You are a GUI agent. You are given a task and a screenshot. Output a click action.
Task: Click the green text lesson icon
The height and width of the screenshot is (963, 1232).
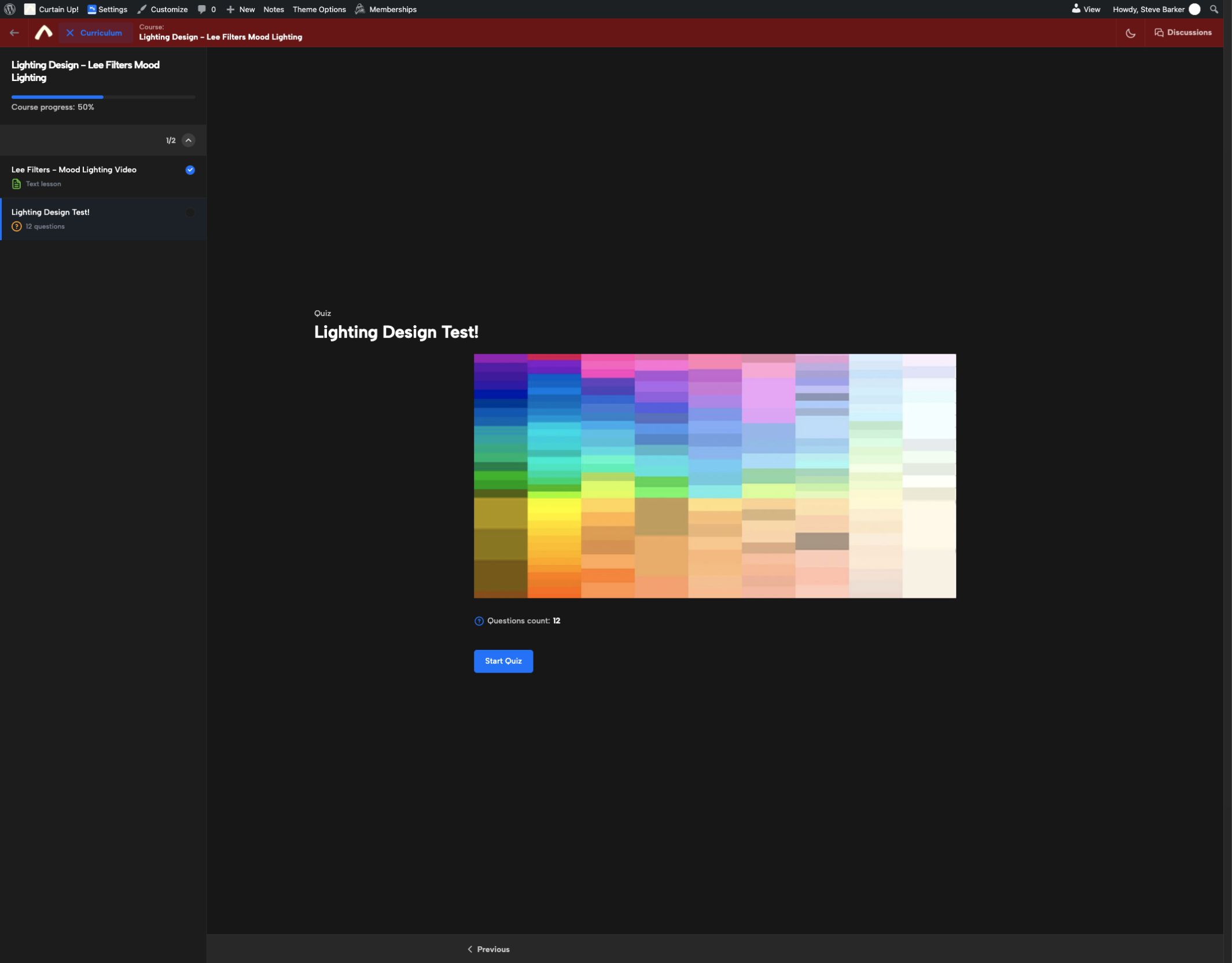coord(16,184)
